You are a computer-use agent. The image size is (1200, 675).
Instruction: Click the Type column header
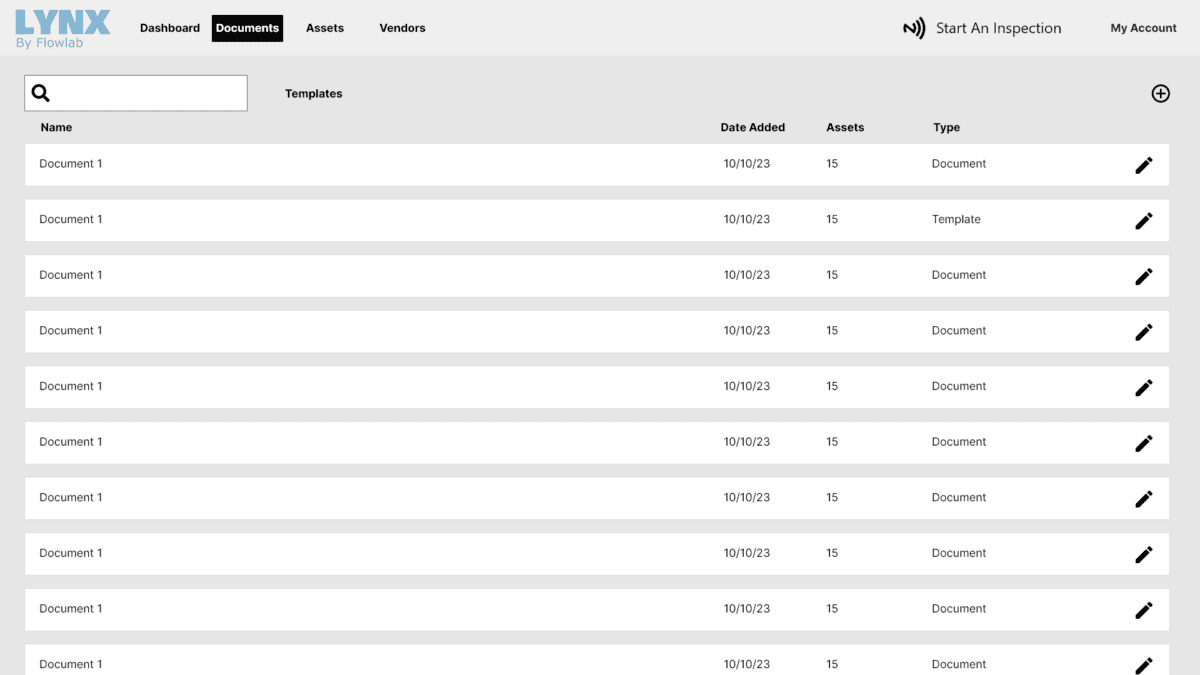pyautogui.click(x=946, y=128)
